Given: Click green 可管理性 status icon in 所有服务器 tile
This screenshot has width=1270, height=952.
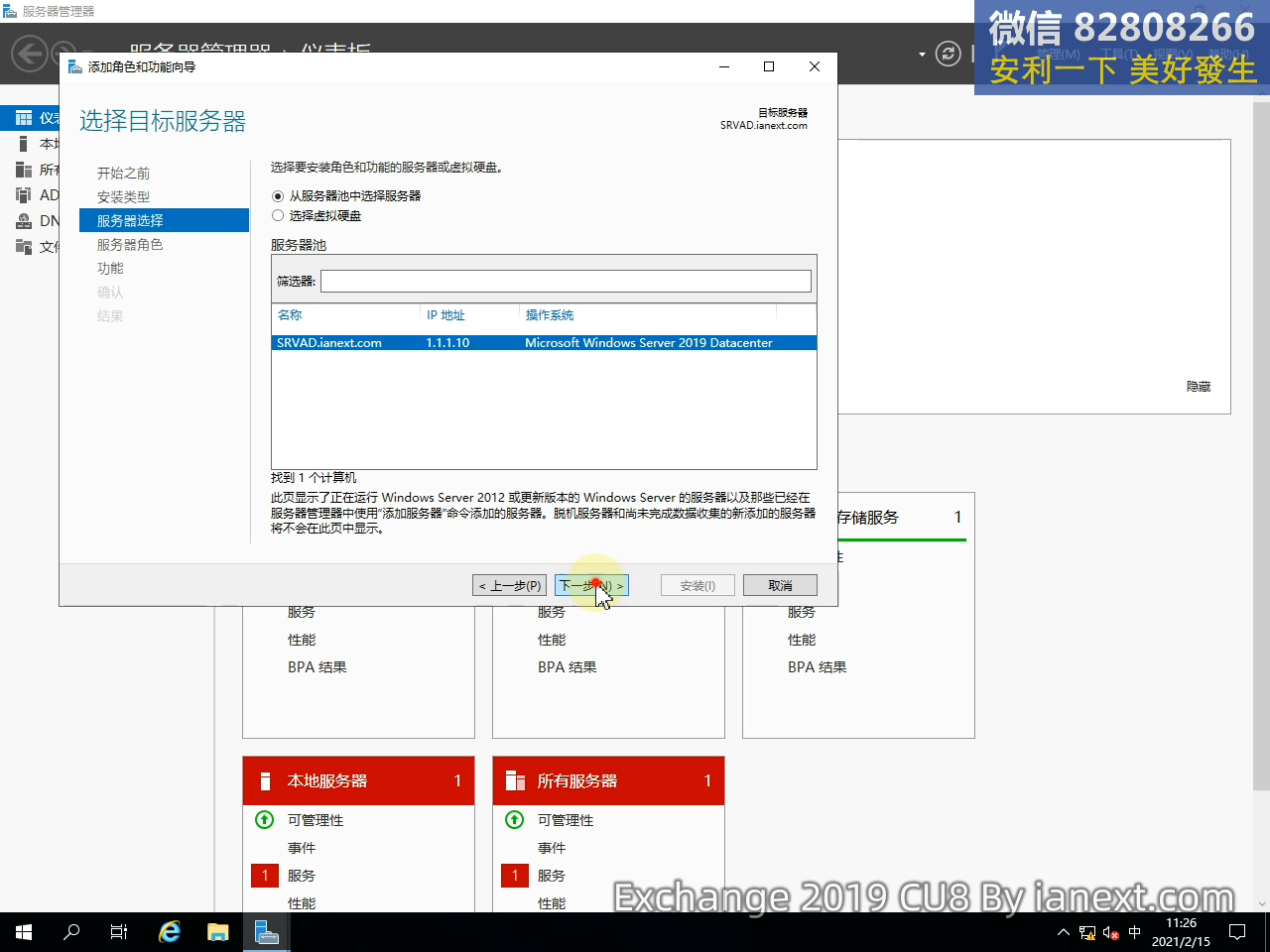Looking at the screenshot, I should (515, 820).
